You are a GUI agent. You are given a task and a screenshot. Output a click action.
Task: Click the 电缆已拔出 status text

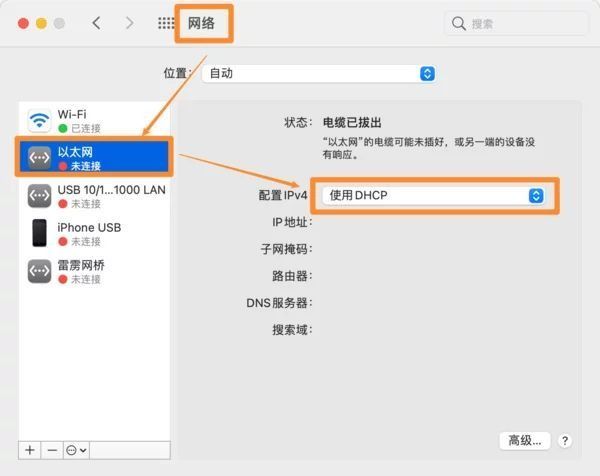point(352,122)
